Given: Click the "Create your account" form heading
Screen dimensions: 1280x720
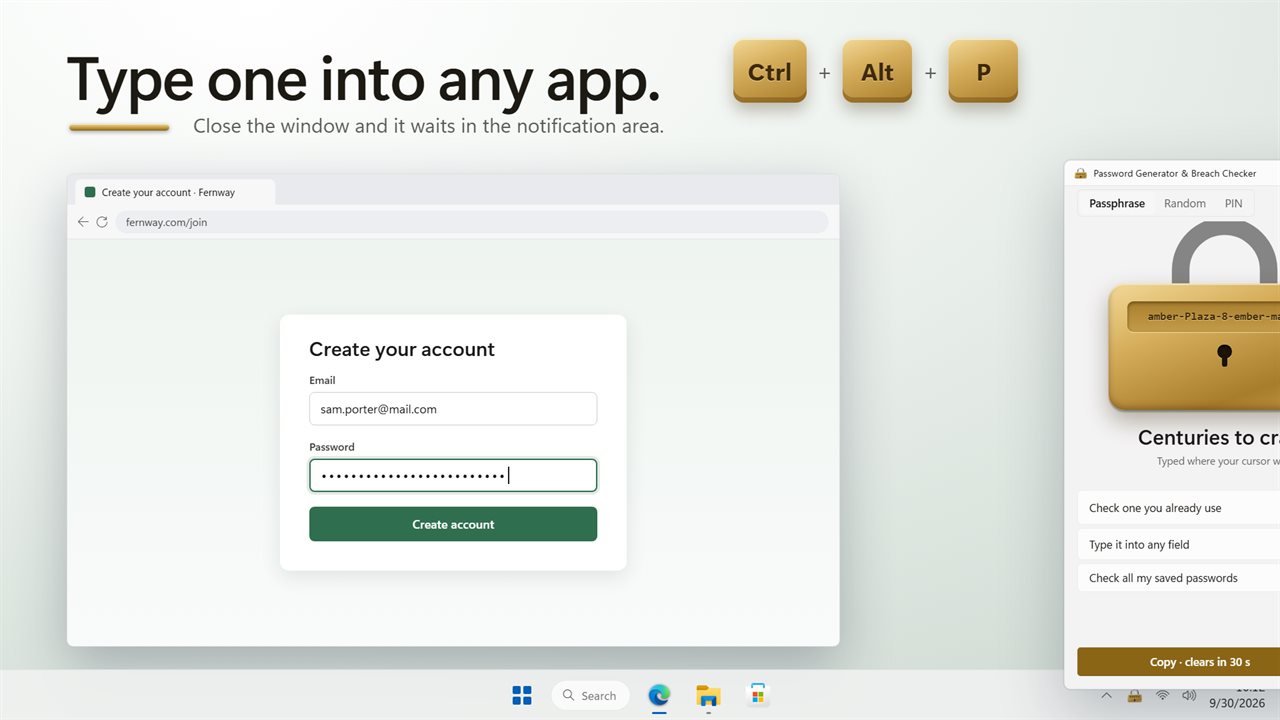Looking at the screenshot, I should point(402,349).
